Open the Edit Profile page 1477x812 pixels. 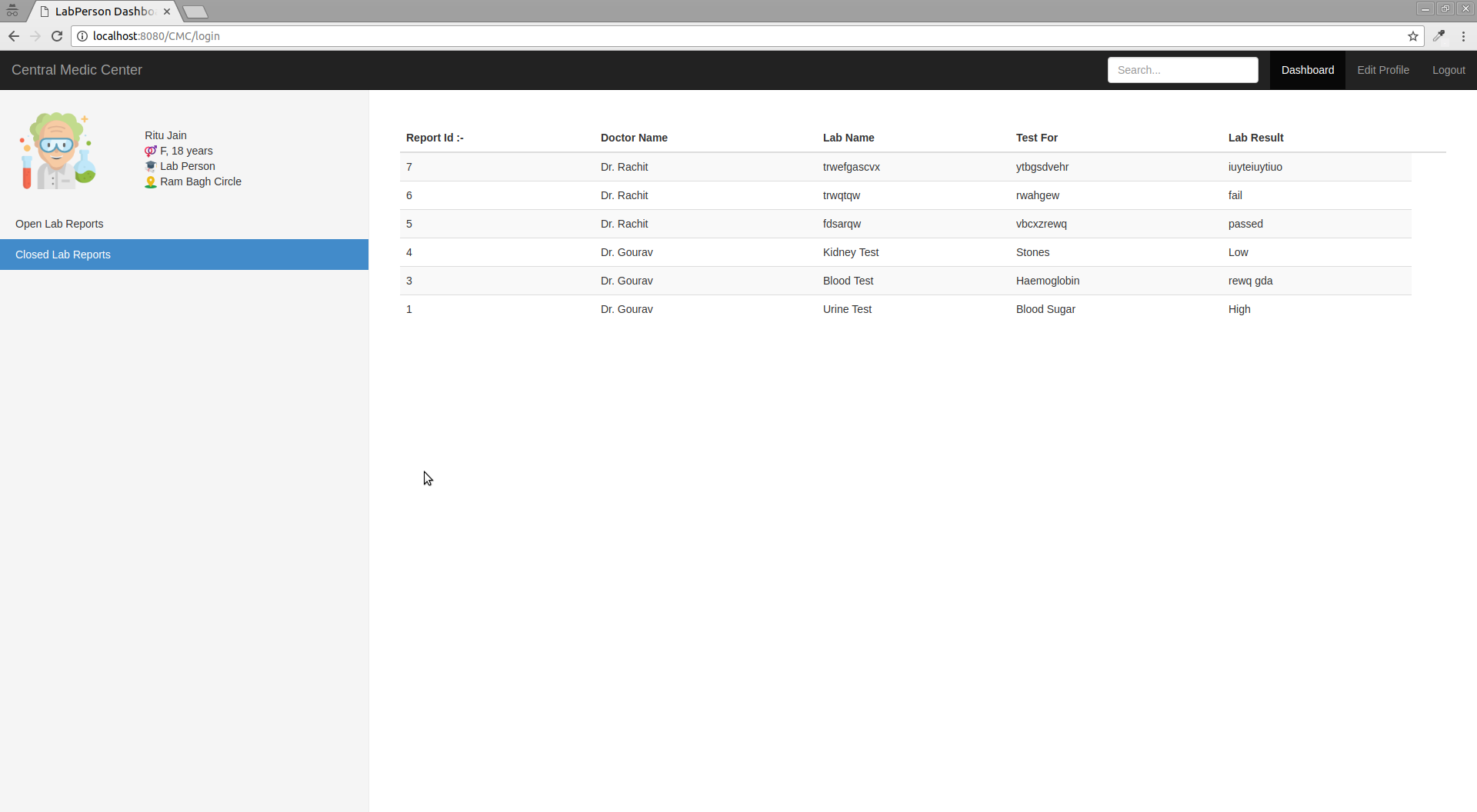1382,70
